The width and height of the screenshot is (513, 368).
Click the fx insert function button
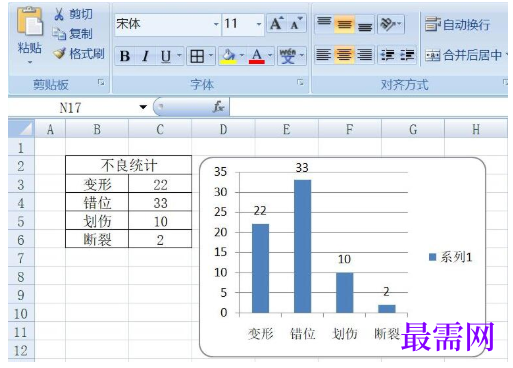[218, 107]
